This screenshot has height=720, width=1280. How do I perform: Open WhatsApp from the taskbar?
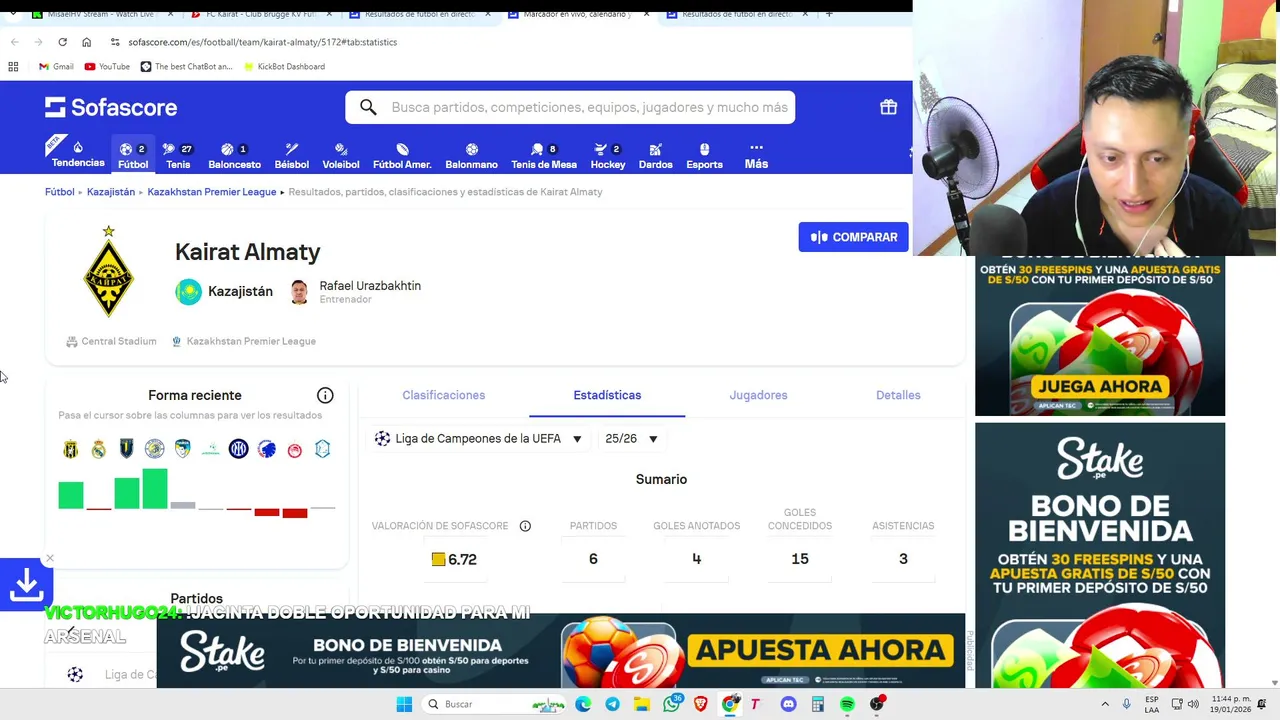click(x=671, y=704)
